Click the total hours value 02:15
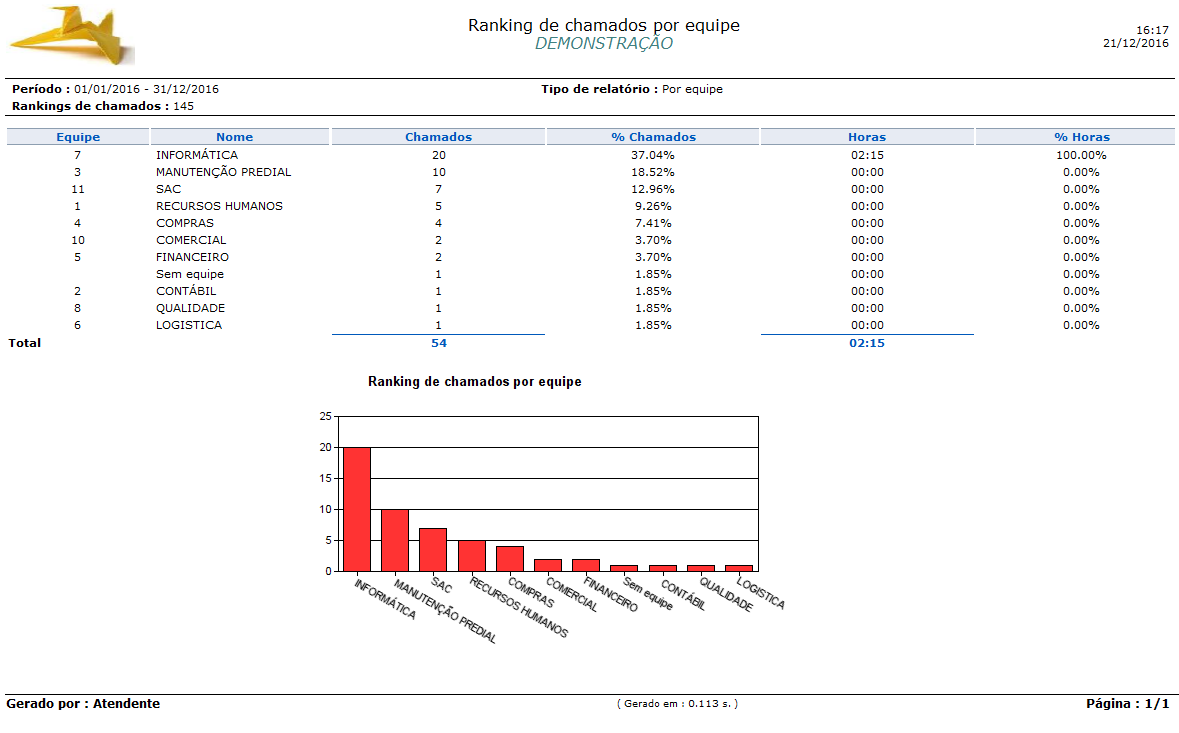Screen dimensions: 1179x733 [867, 343]
